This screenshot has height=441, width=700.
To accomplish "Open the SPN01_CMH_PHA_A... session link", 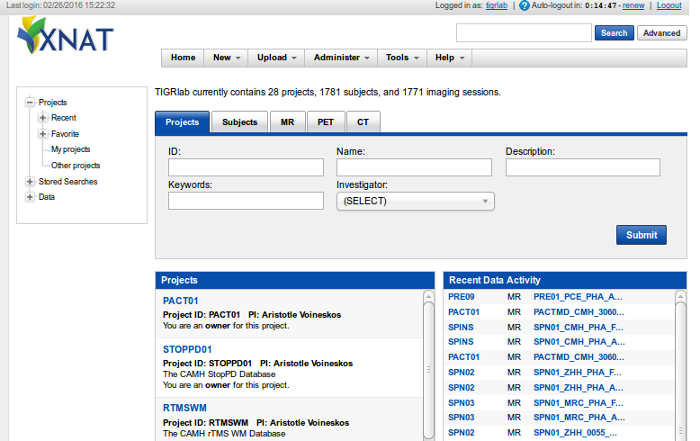I will point(579,342).
